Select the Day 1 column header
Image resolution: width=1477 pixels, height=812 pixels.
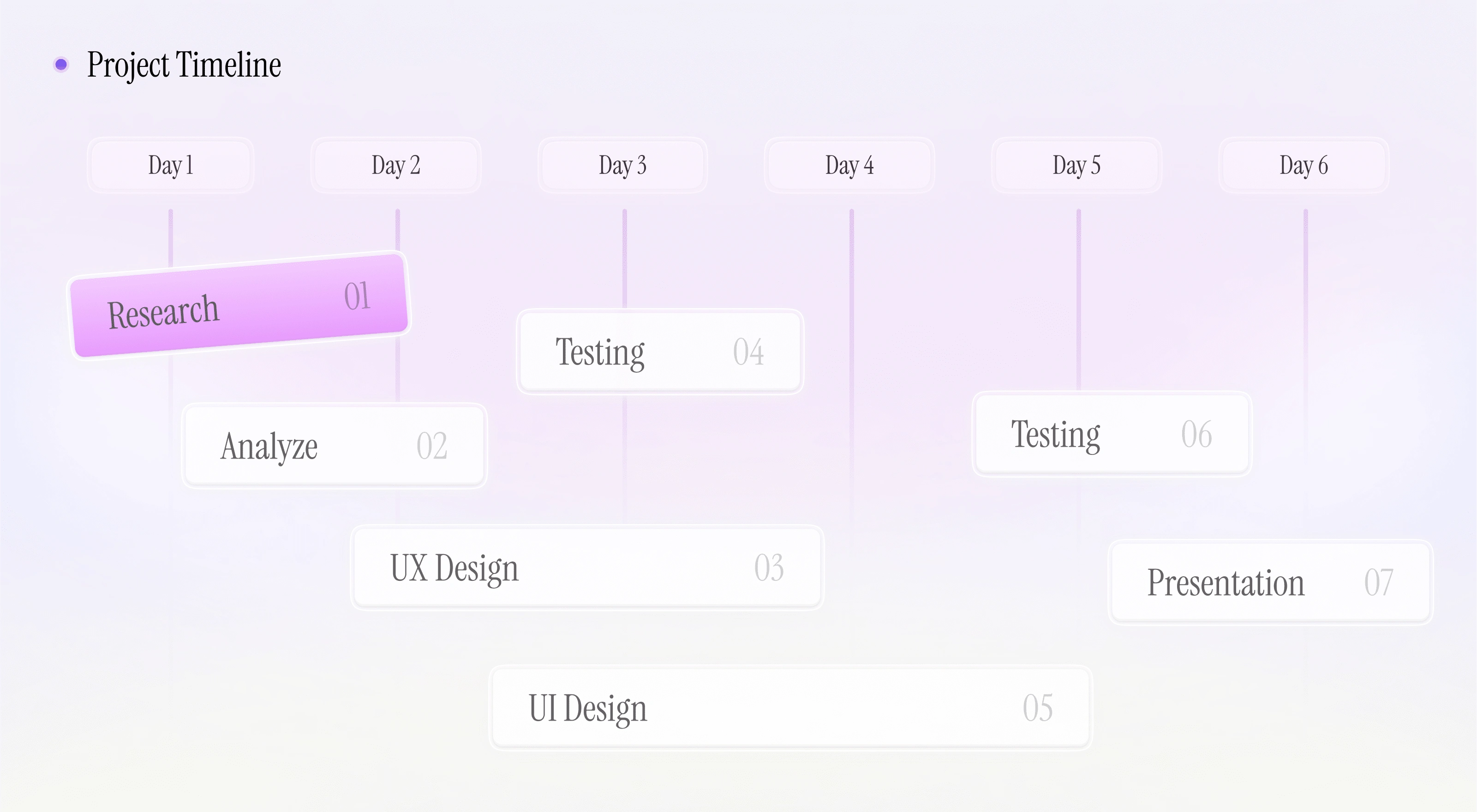[x=170, y=165]
